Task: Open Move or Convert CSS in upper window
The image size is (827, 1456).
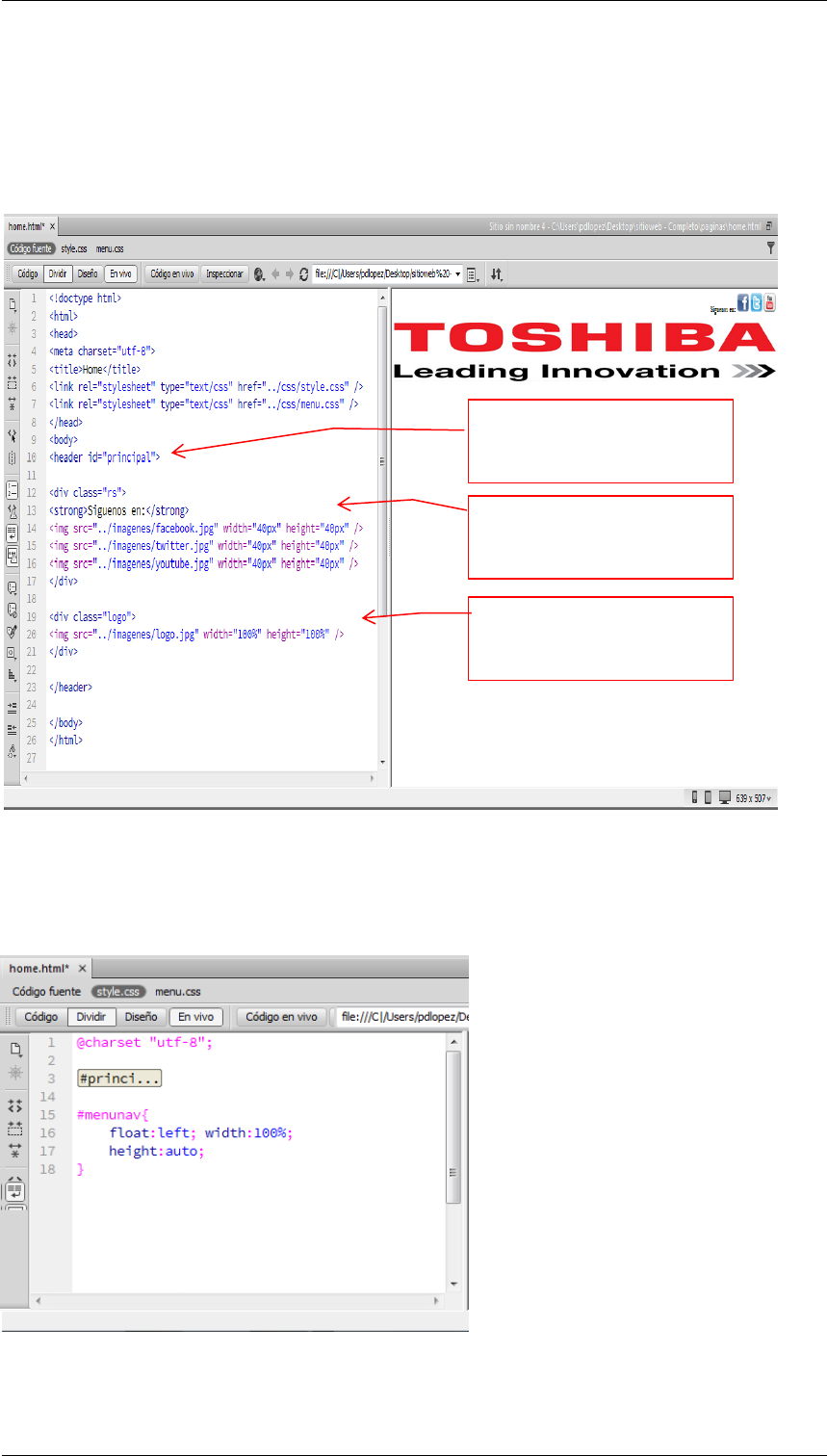Action: [14, 675]
